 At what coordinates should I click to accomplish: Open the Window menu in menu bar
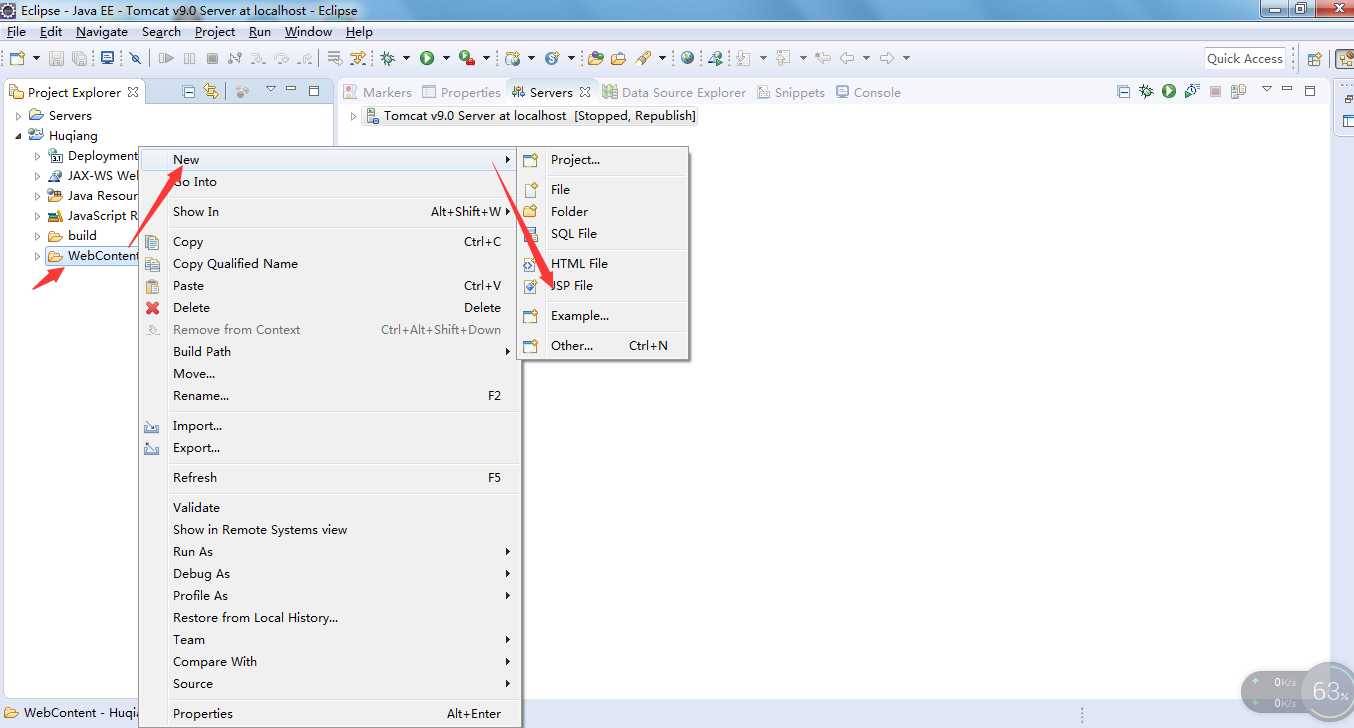coord(308,32)
